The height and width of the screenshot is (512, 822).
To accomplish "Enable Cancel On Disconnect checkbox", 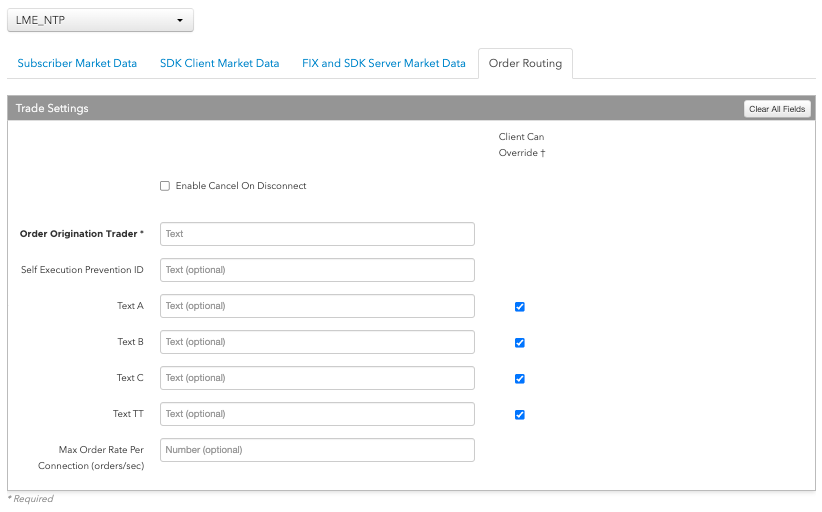I will (x=165, y=186).
